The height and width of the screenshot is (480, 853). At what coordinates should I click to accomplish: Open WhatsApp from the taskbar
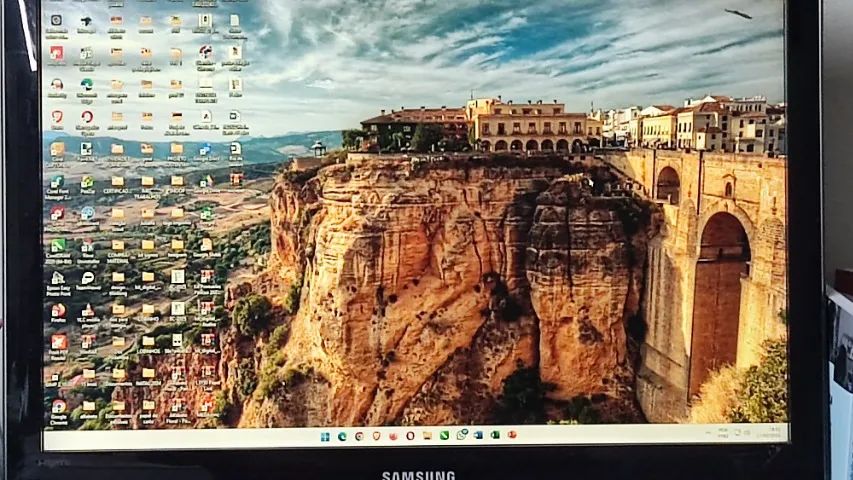[x=462, y=434]
